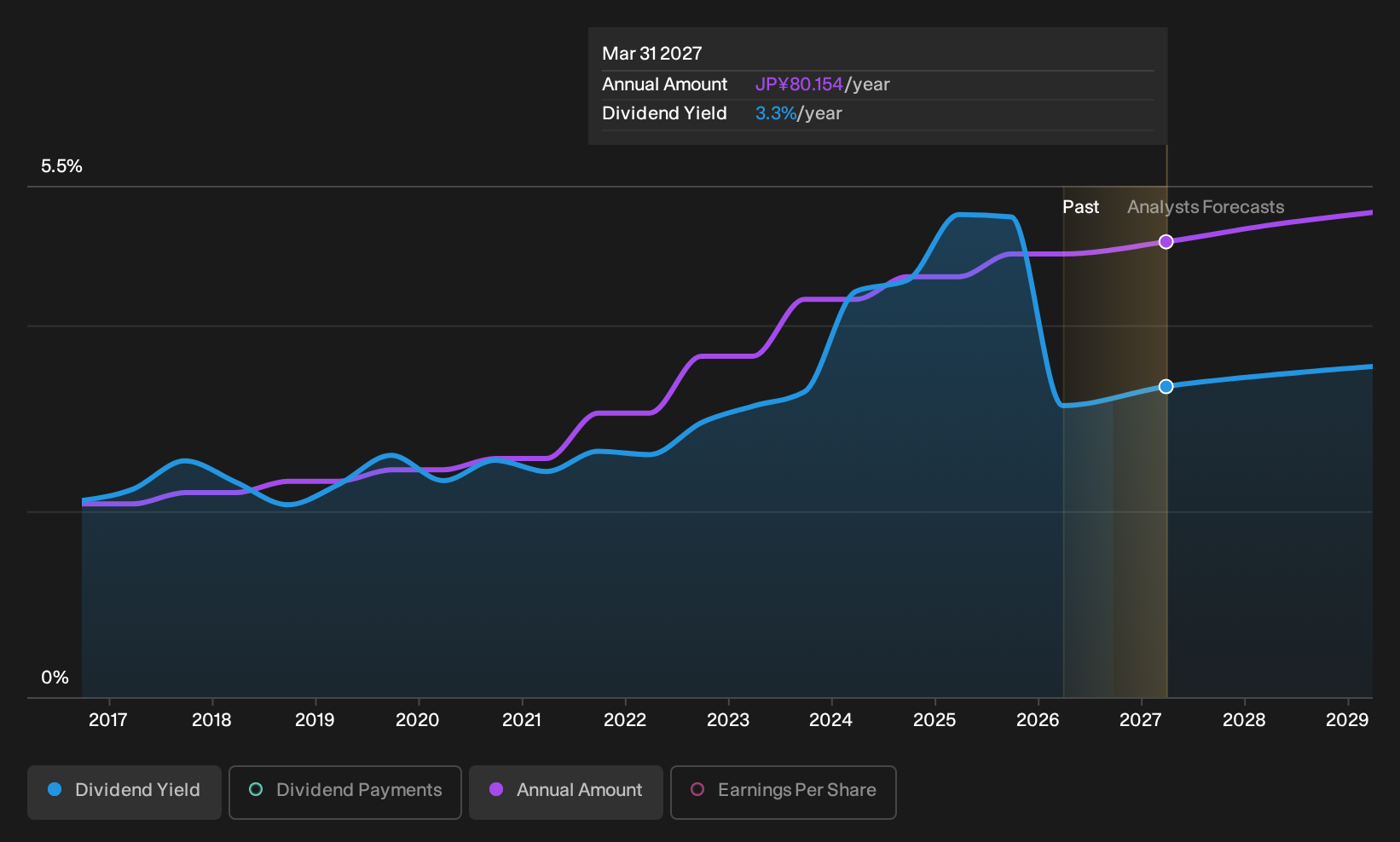This screenshot has width=1400, height=842.
Task: Click the 3.3% dividend yield value
Action: tap(776, 113)
